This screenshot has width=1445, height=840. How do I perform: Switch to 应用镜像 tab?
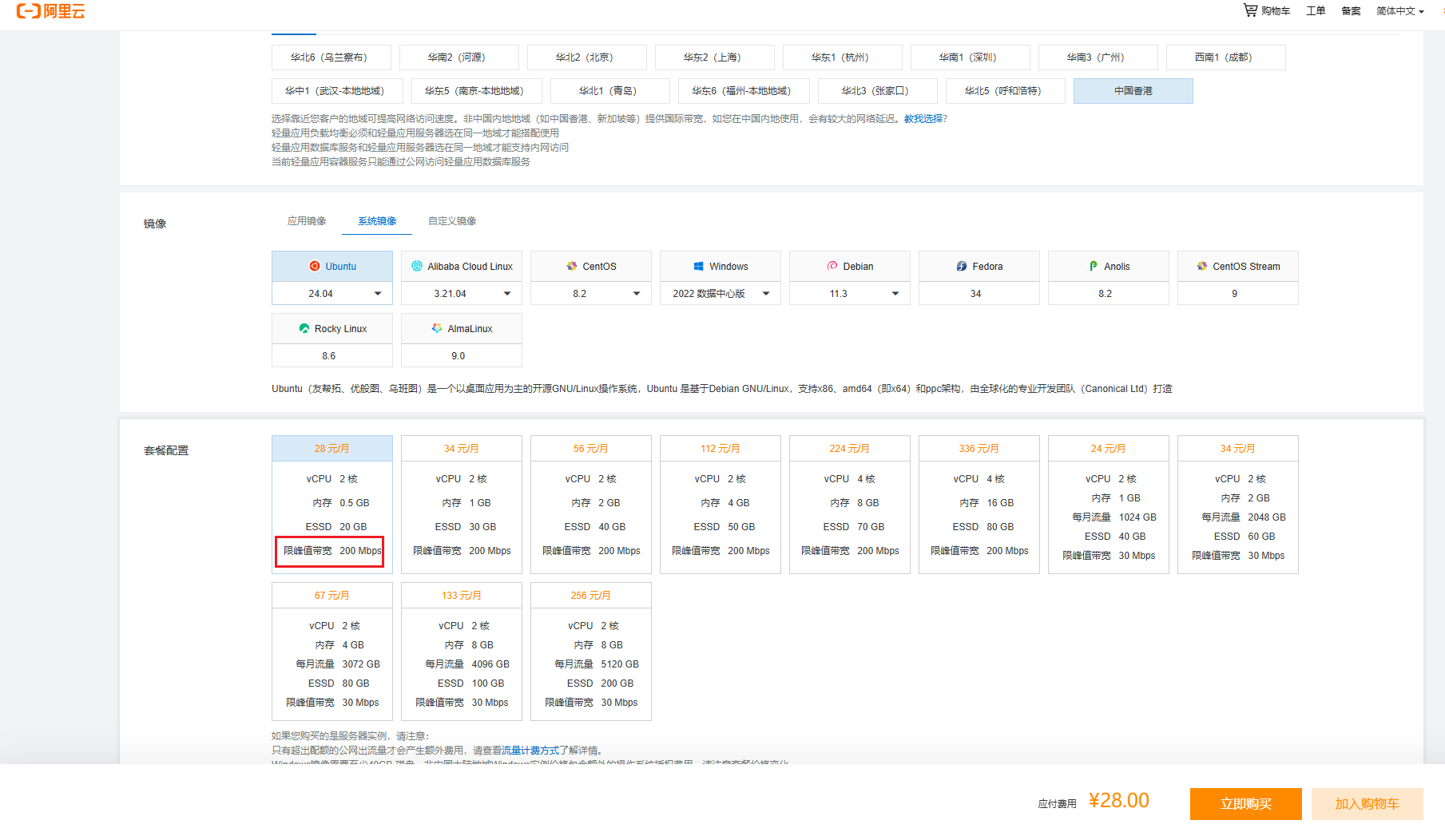[x=307, y=221]
